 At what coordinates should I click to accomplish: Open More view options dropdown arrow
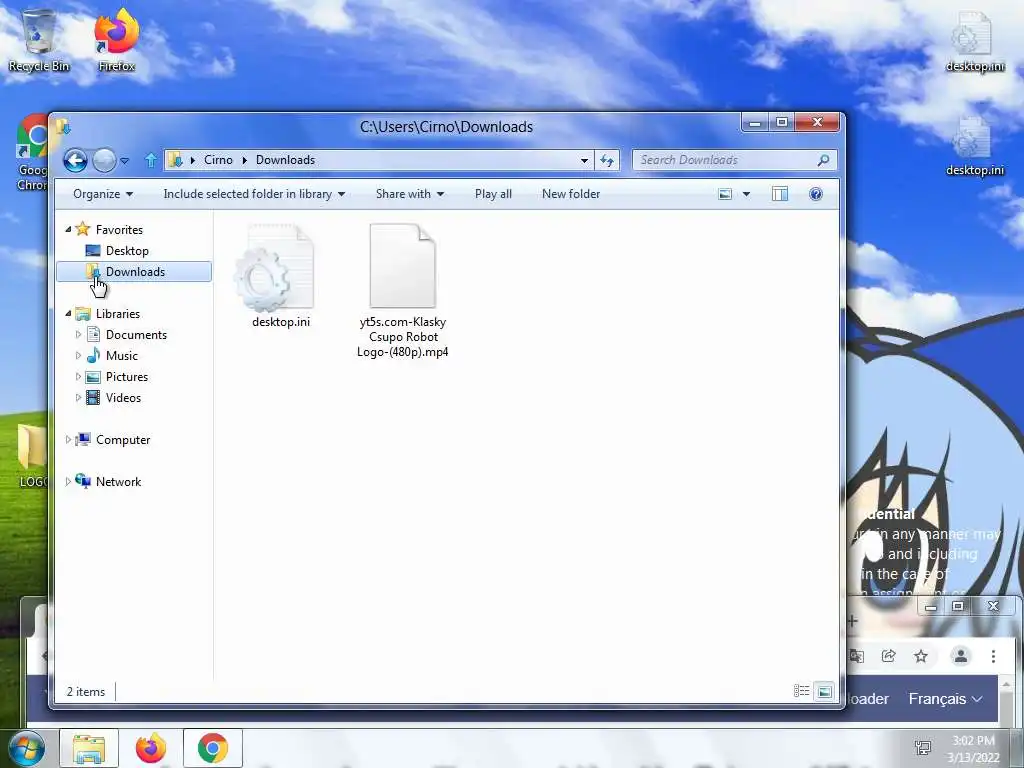pyautogui.click(x=746, y=194)
